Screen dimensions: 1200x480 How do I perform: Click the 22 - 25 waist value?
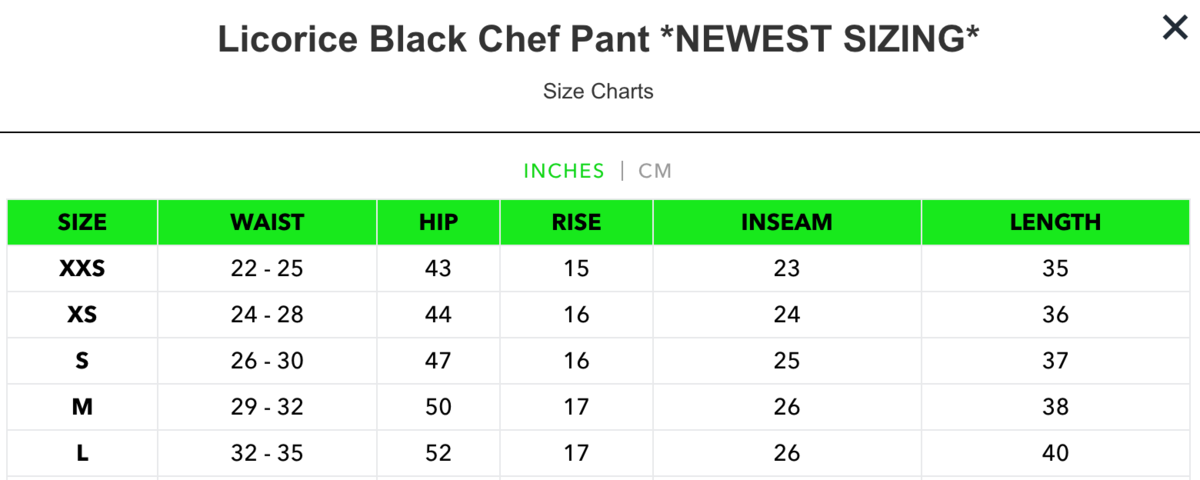267,268
